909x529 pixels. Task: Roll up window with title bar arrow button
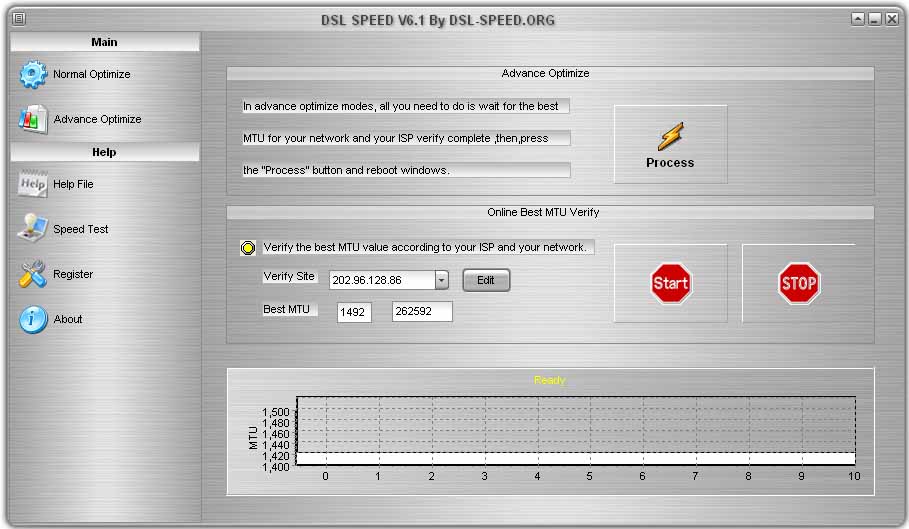tap(858, 19)
